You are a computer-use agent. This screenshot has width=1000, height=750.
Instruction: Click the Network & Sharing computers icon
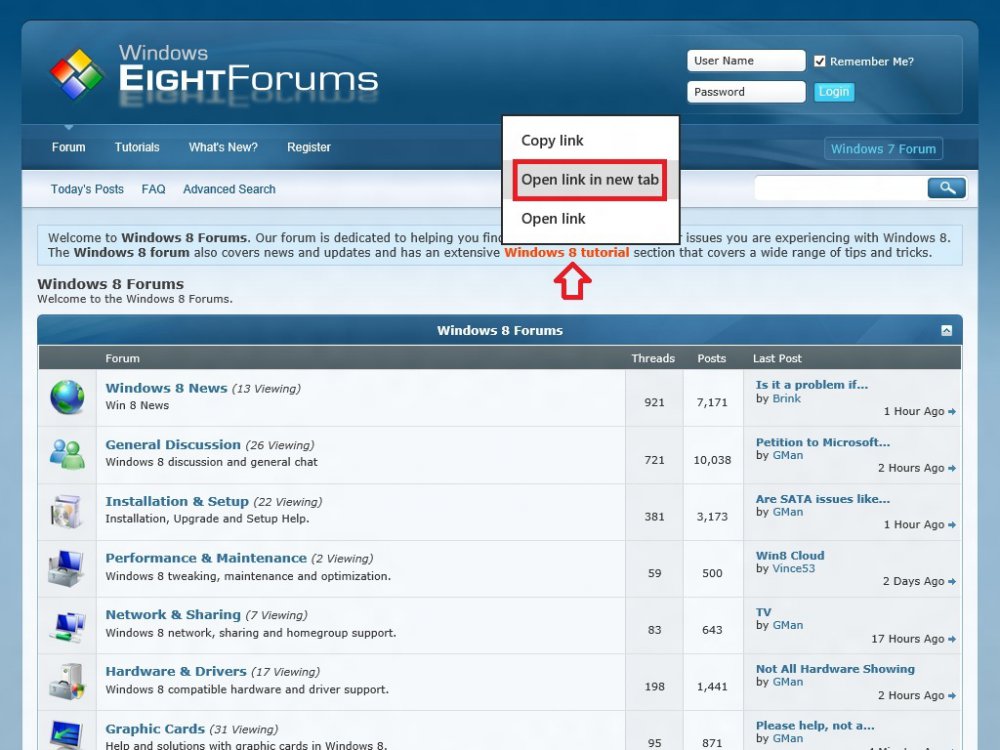[x=67, y=625]
